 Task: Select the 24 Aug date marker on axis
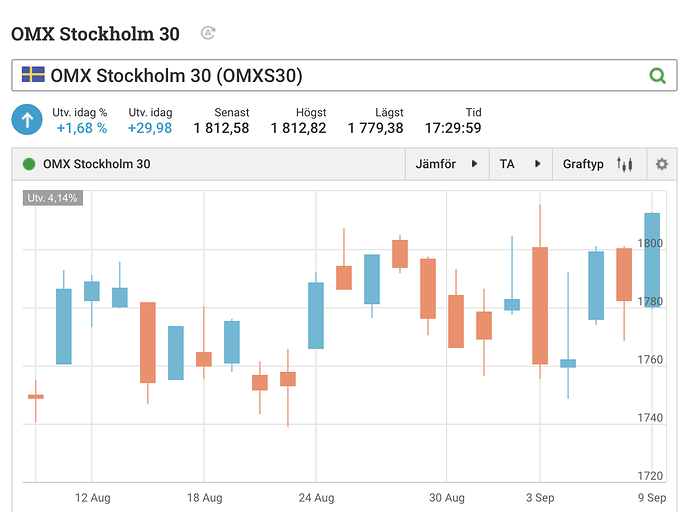point(316,497)
